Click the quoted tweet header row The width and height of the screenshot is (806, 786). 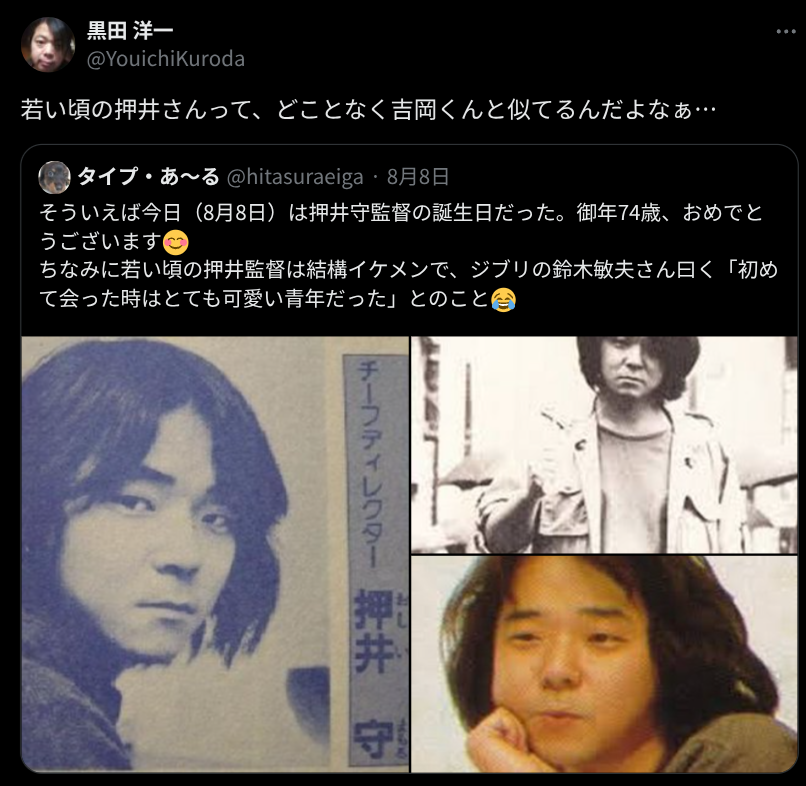pos(244,177)
